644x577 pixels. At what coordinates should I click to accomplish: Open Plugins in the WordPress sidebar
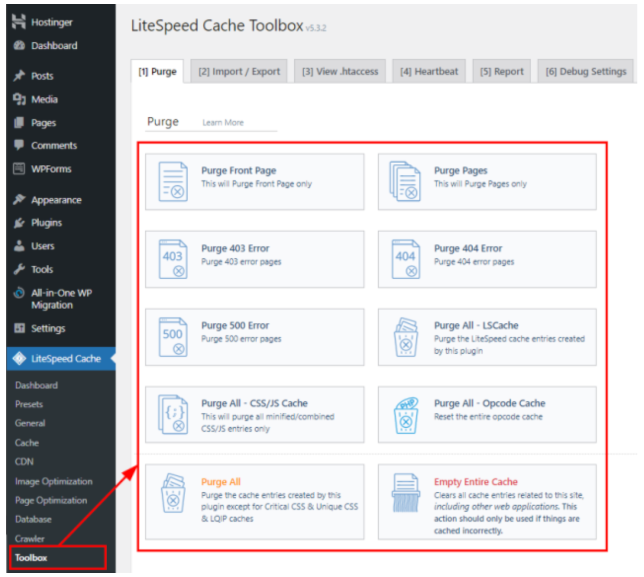46,223
